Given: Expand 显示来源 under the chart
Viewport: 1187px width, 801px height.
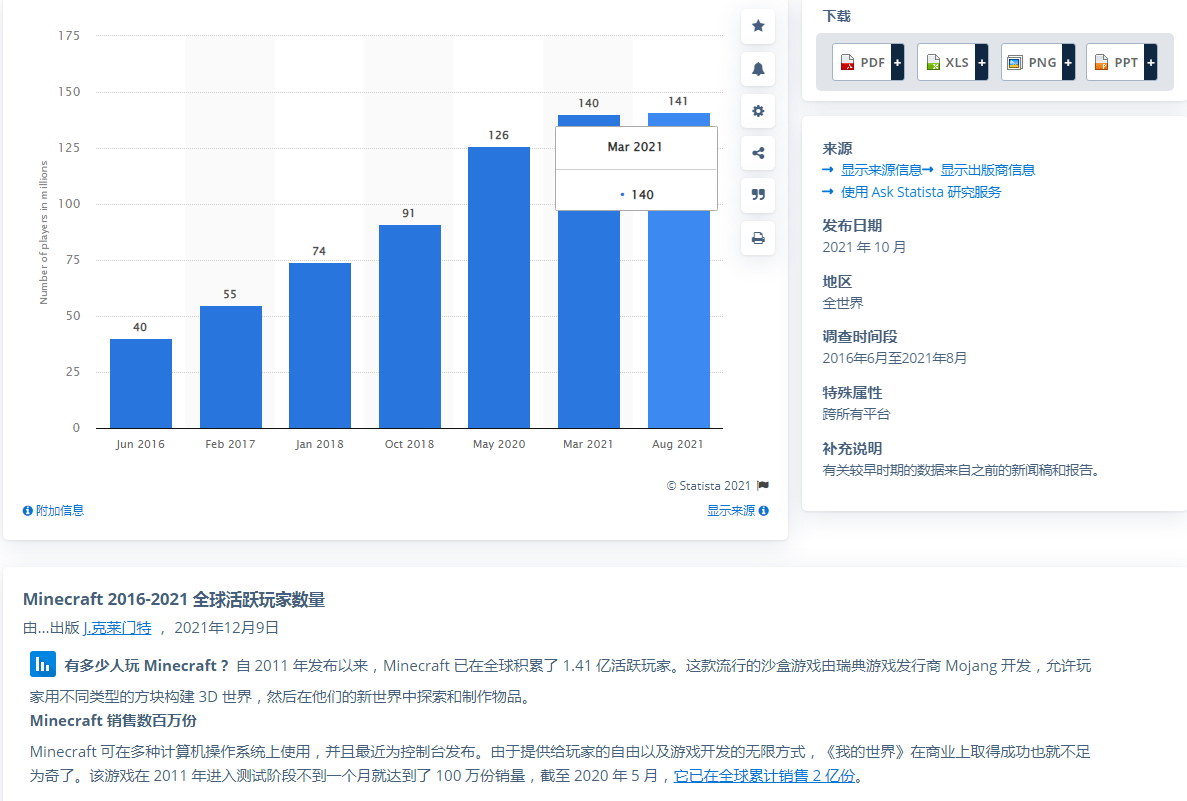Looking at the screenshot, I should click(x=737, y=510).
